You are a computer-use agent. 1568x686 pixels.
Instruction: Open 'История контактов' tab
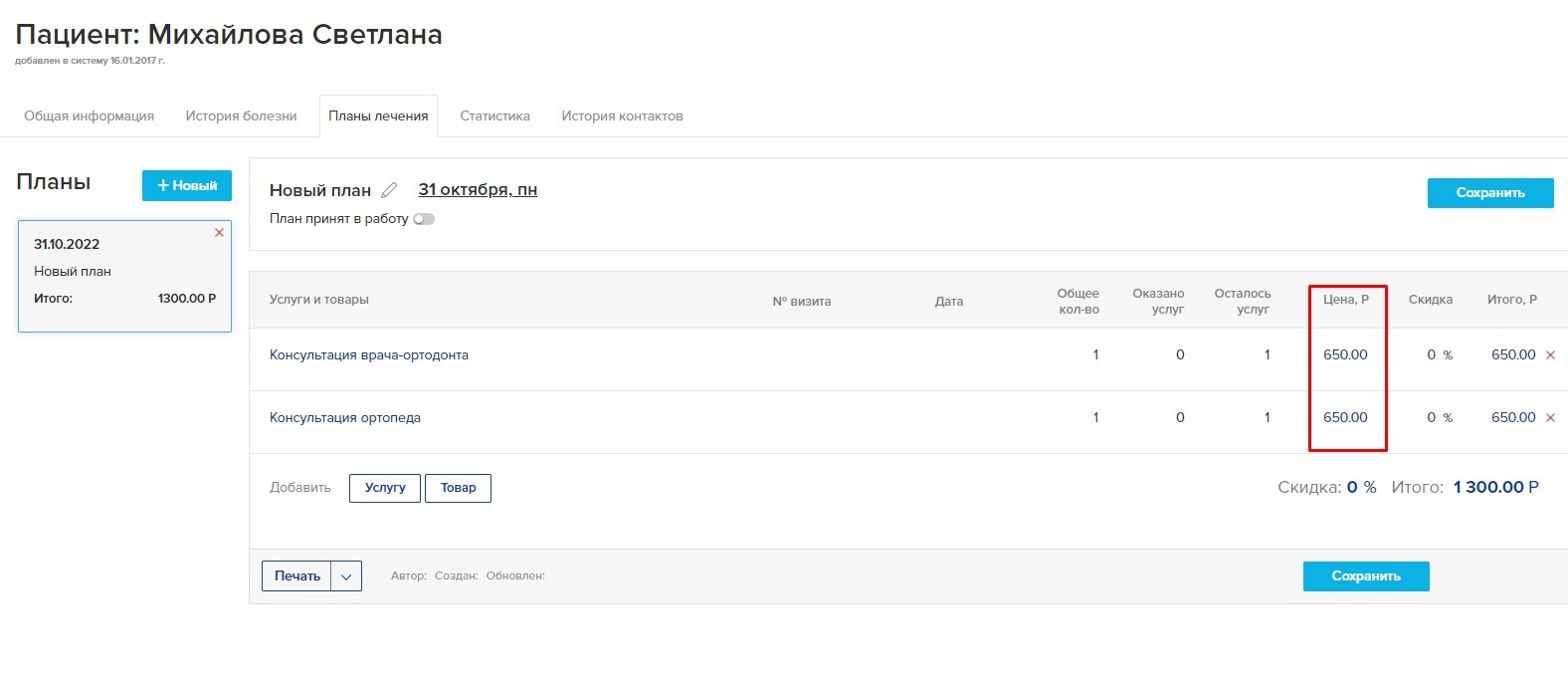point(622,116)
